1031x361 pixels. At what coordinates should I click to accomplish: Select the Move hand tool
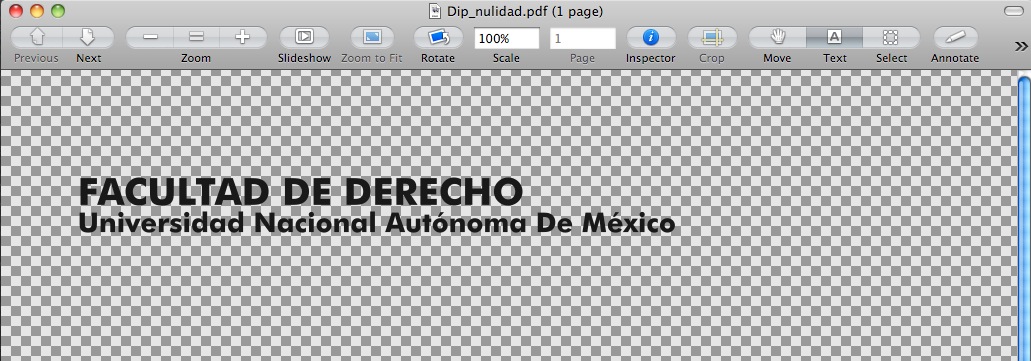coord(777,37)
